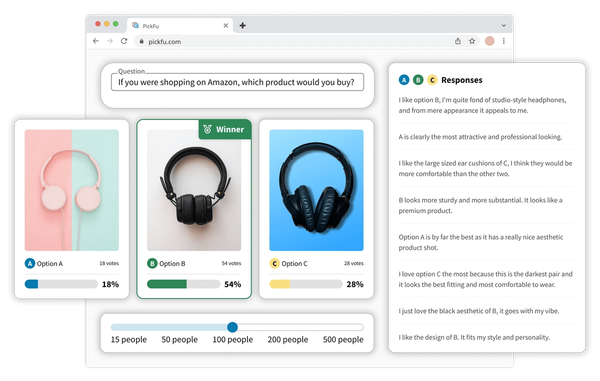Select the pink headphones Option A image
The height and width of the screenshot is (381, 600).
coord(72,190)
